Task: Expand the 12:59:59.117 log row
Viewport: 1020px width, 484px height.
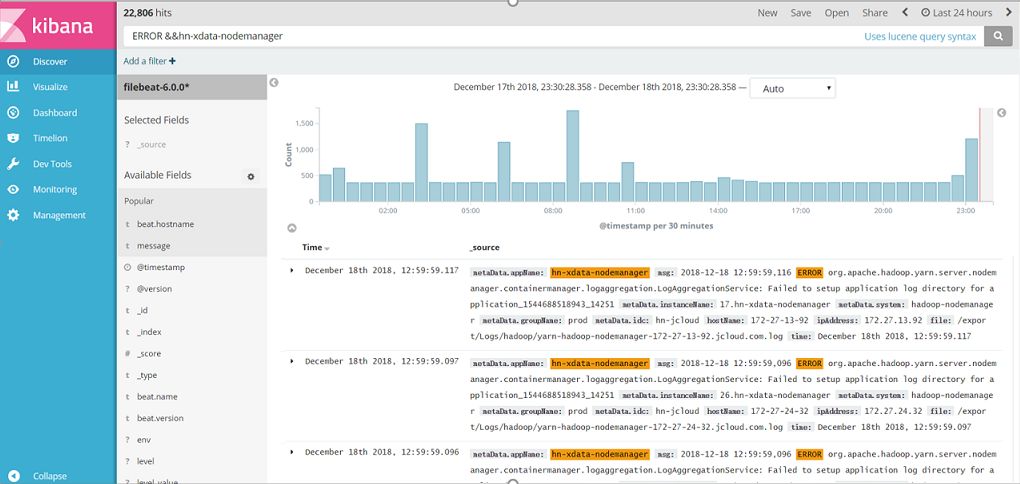Action: [292, 270]
